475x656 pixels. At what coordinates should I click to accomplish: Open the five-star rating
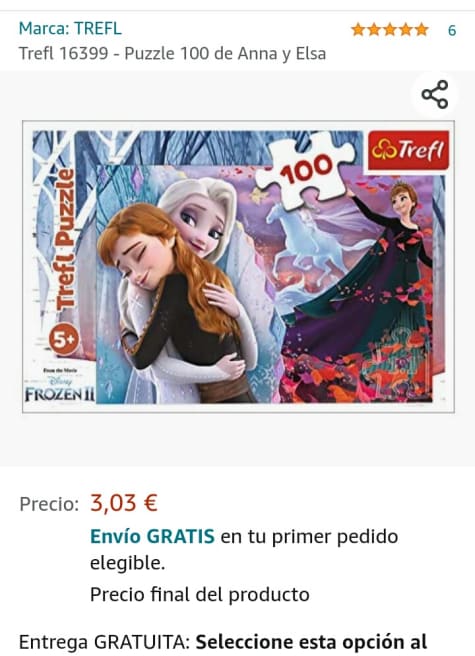click(x=390, y=30)
